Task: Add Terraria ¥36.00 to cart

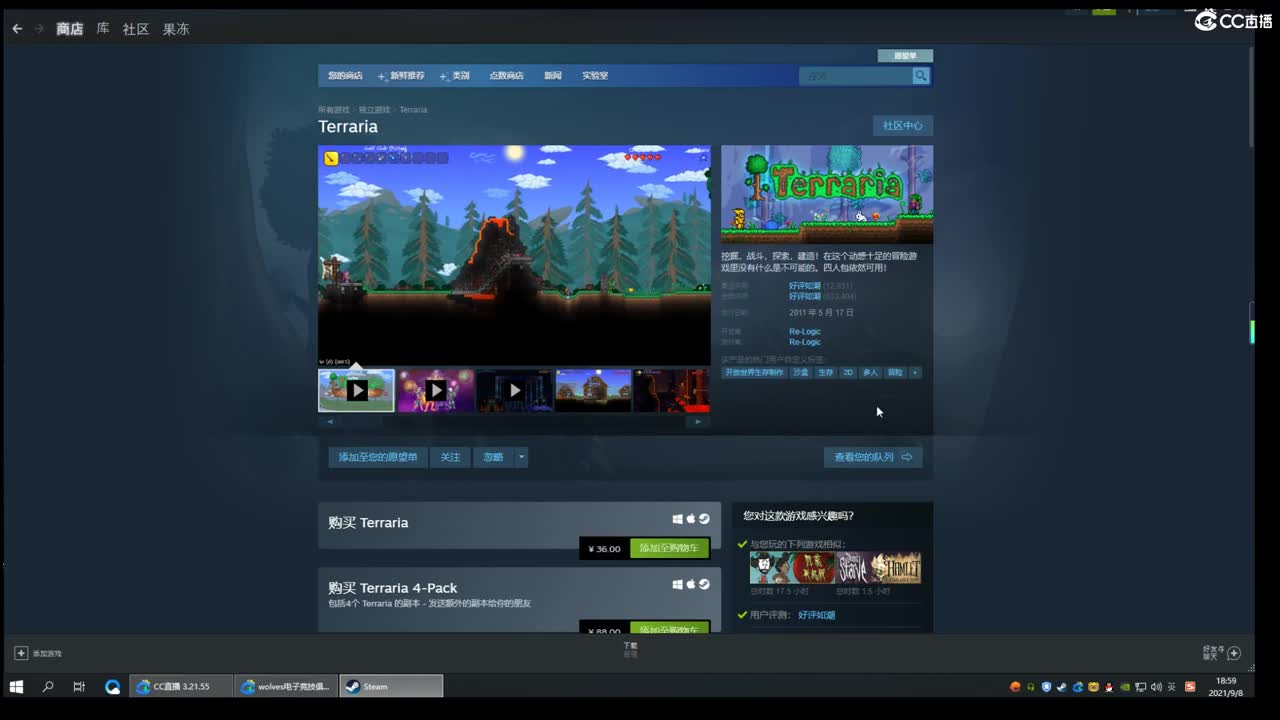Action: 669,548
